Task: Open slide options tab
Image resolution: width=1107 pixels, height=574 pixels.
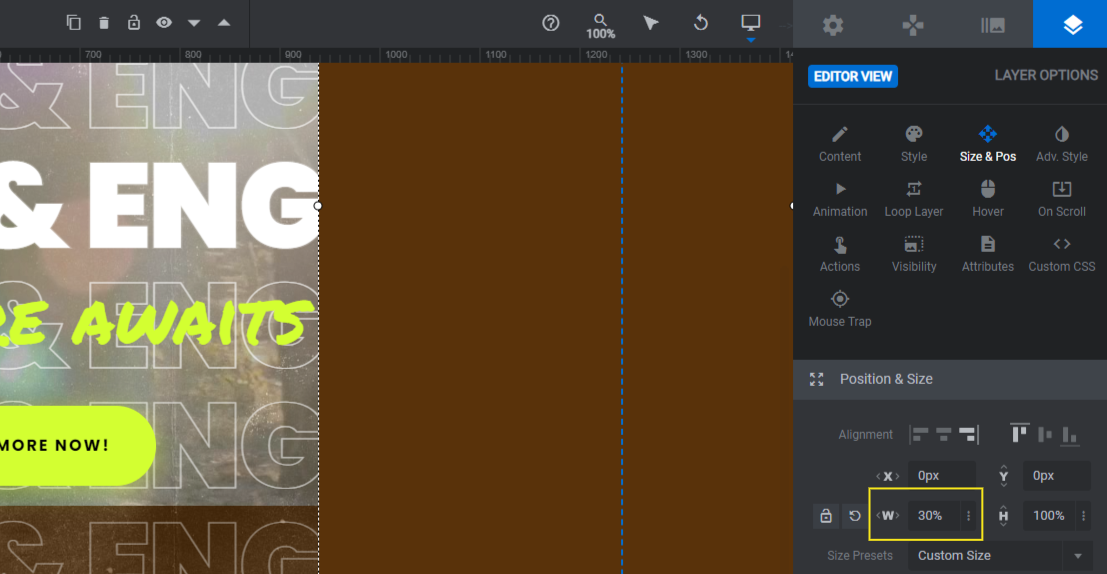Action: (x=993, y=25)
